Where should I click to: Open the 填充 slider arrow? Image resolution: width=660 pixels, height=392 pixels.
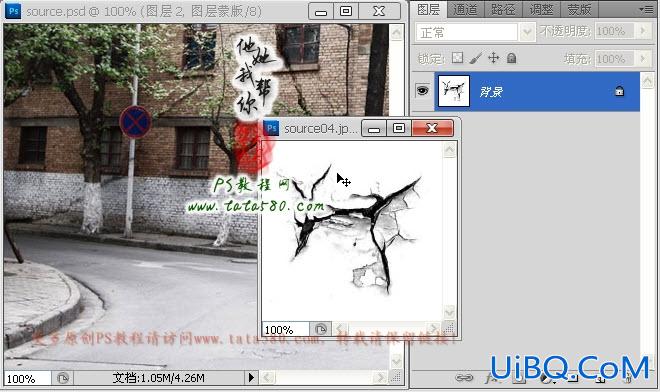click(x=643, y=59)
